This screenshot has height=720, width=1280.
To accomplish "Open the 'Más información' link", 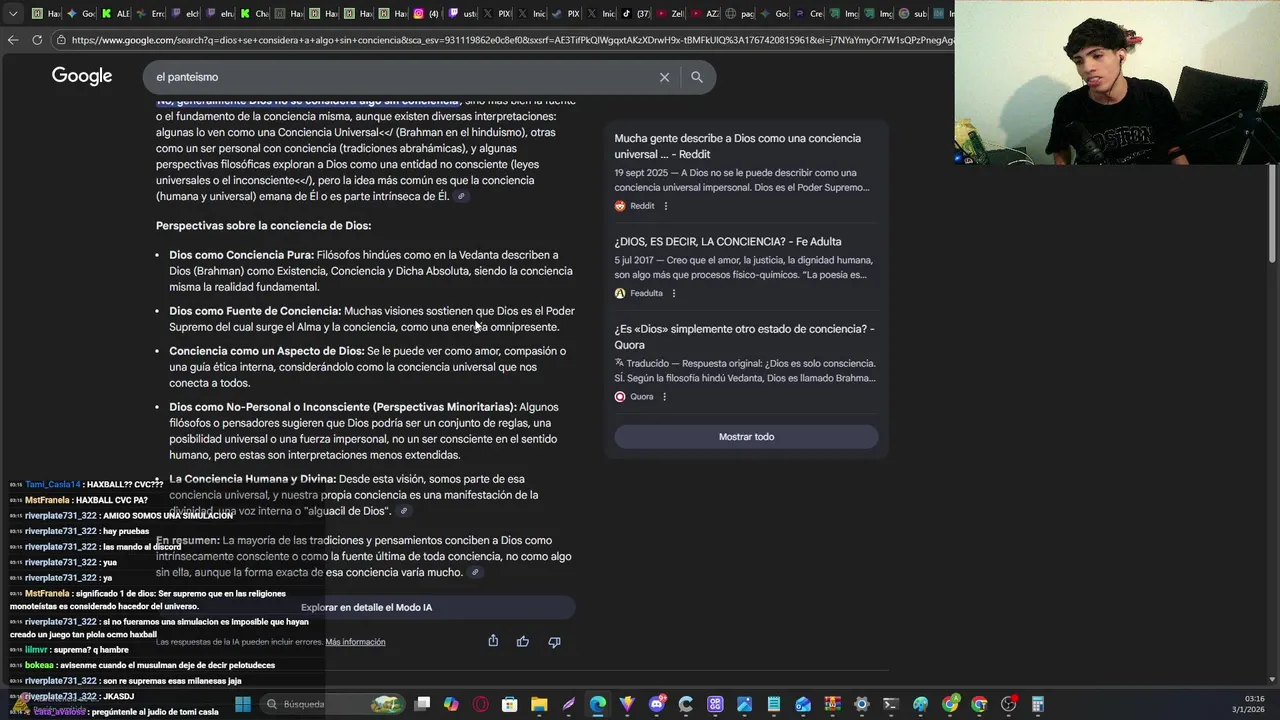I will 355,642.
